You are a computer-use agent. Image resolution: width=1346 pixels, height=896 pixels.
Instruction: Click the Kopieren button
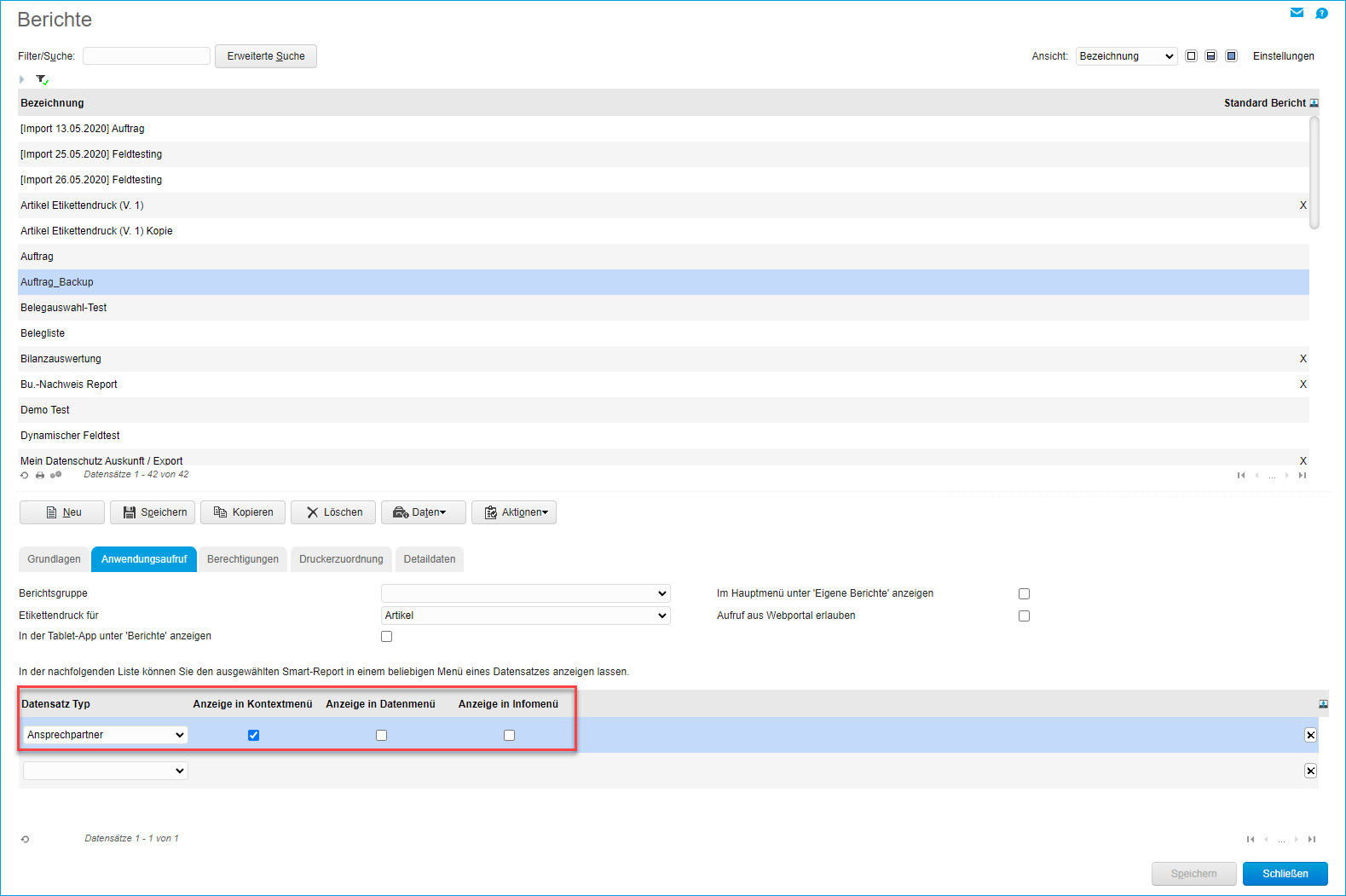tap(243, 512)
